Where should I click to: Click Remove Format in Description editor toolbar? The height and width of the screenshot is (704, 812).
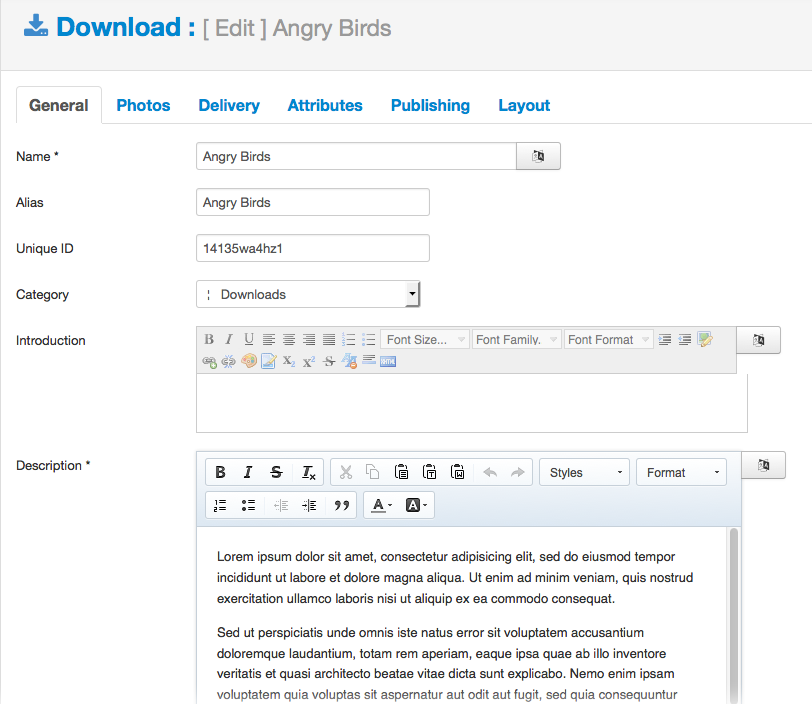point(308,472)
